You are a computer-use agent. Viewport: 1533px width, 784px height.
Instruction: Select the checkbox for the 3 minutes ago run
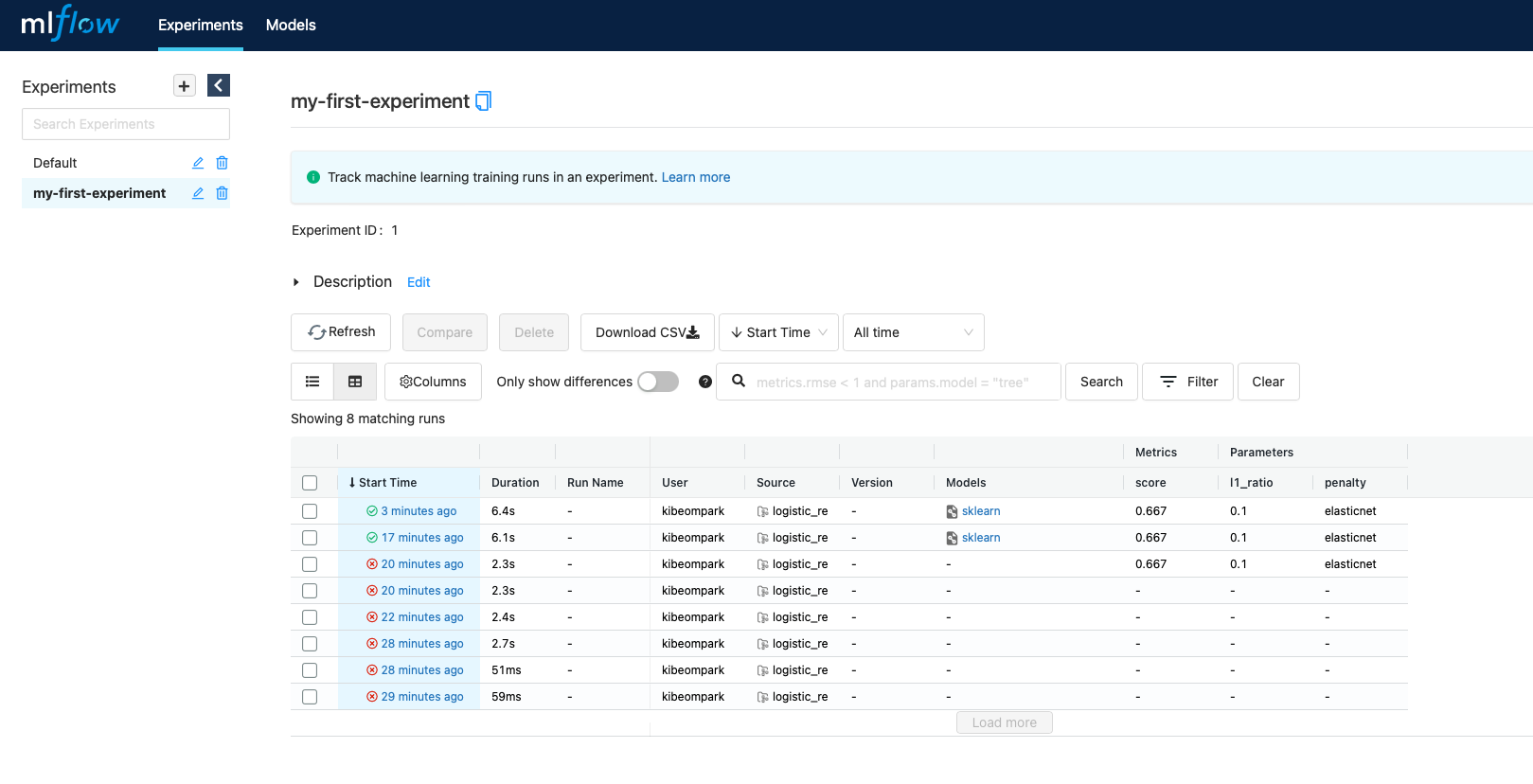pos(310,511)
